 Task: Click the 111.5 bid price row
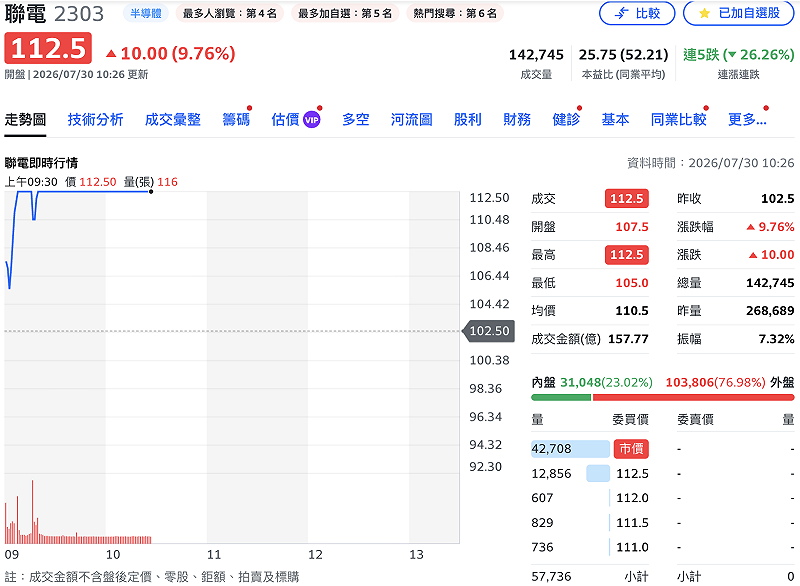(x=590, y=523)
